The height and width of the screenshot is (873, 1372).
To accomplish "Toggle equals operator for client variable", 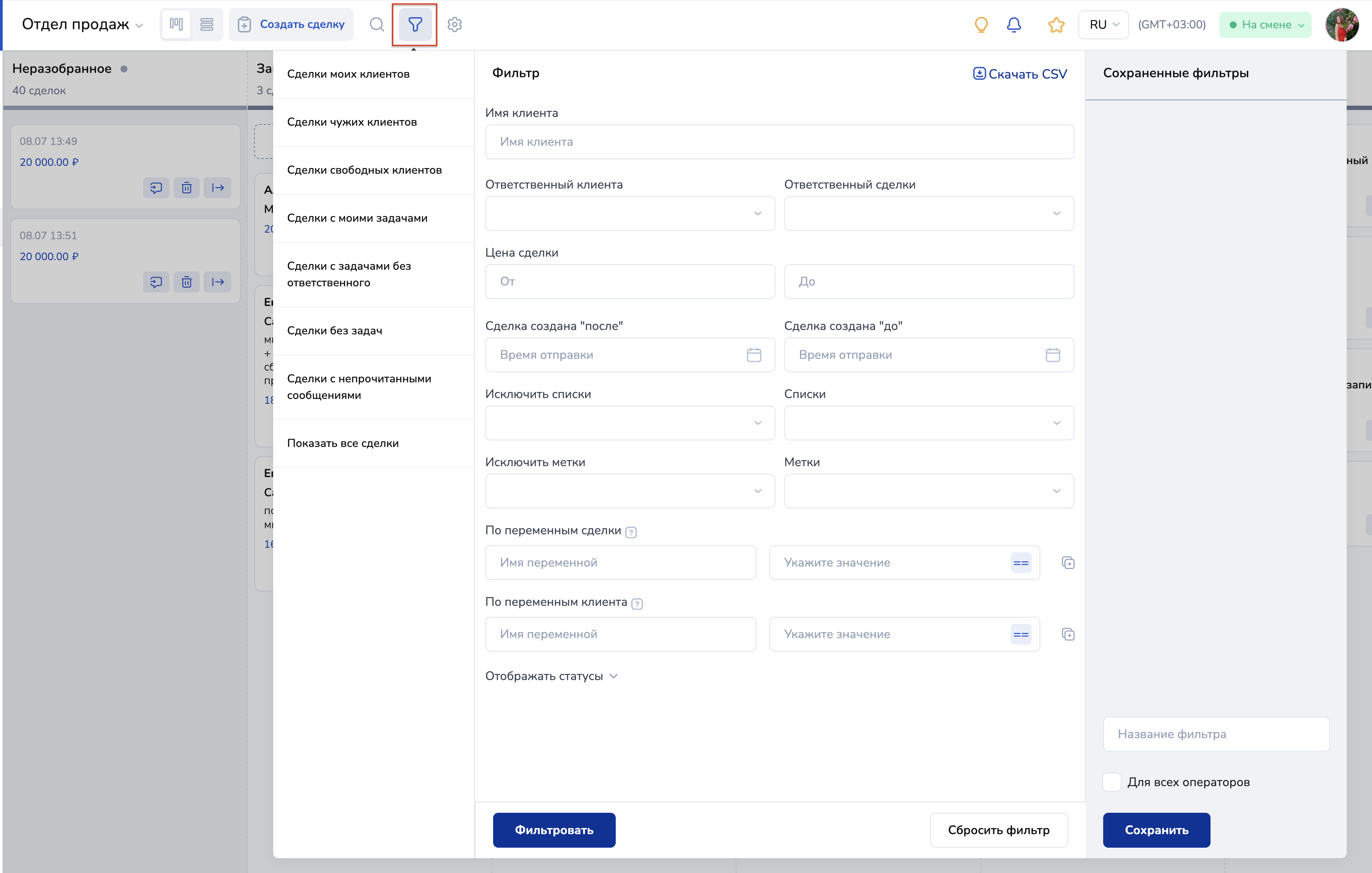I will pyautogui.click(x=1020, y=634).
